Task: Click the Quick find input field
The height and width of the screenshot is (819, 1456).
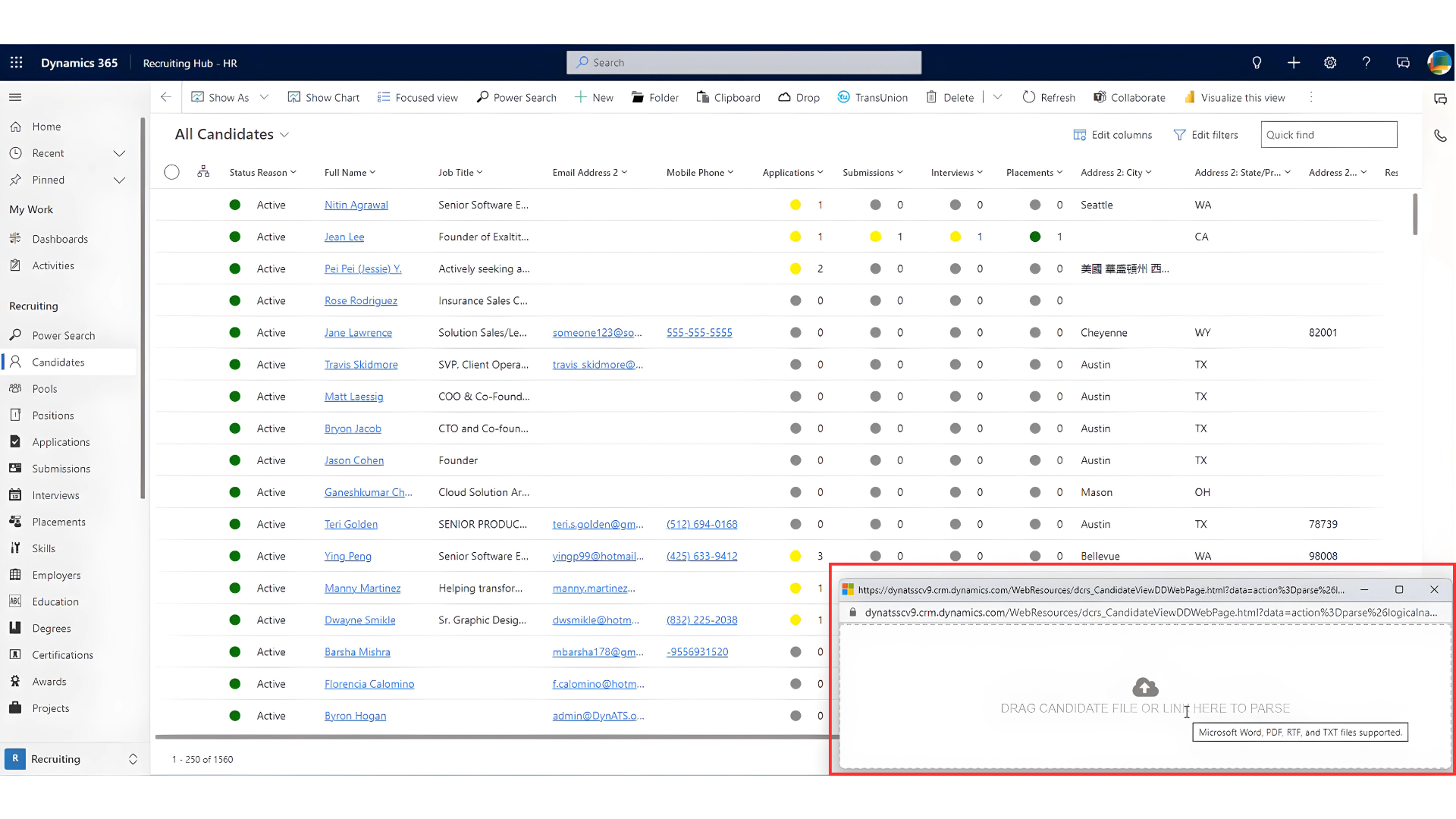Action: [x=1329, y=135]
